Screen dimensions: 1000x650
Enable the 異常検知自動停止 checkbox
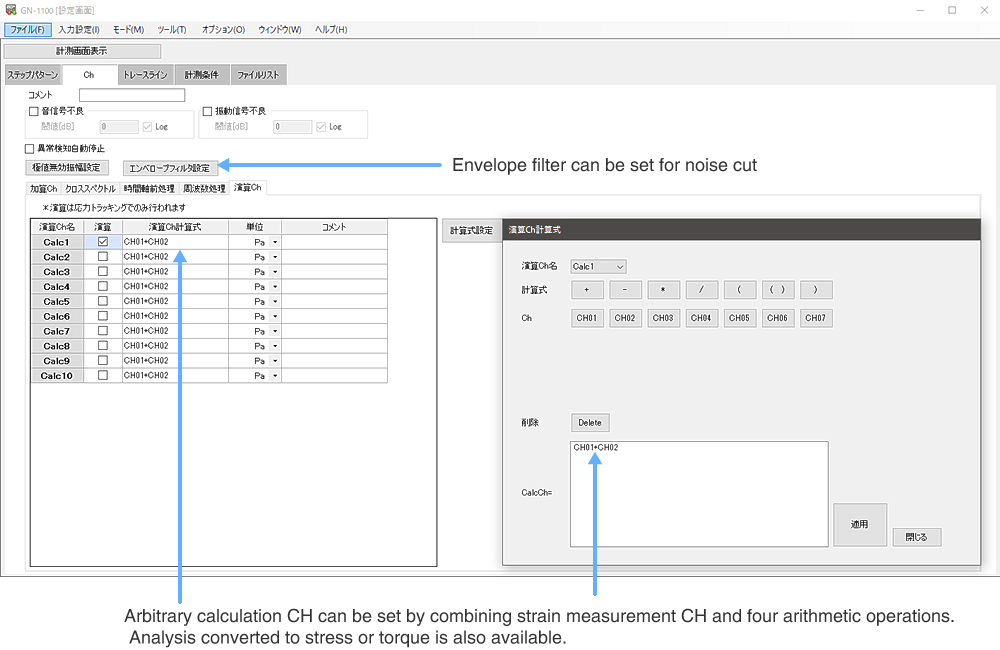pos(30,148)
